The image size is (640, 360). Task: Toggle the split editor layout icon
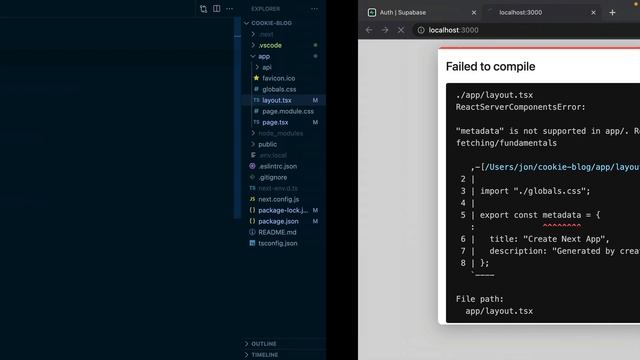[217, 9]
